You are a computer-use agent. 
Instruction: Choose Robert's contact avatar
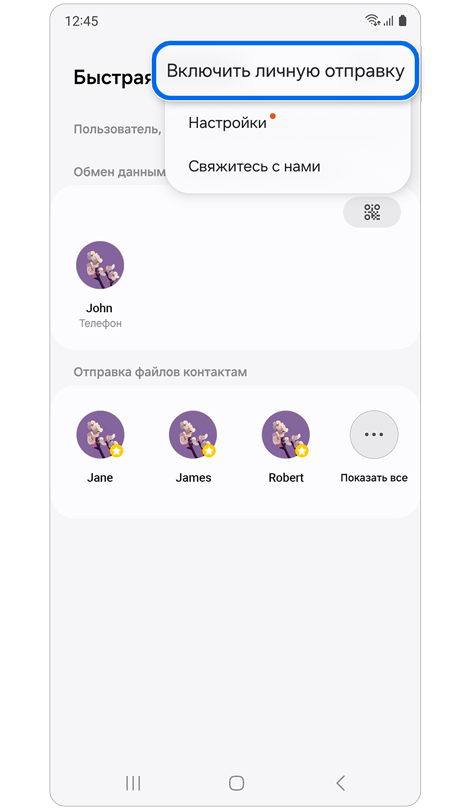click(x=286, y=434)
